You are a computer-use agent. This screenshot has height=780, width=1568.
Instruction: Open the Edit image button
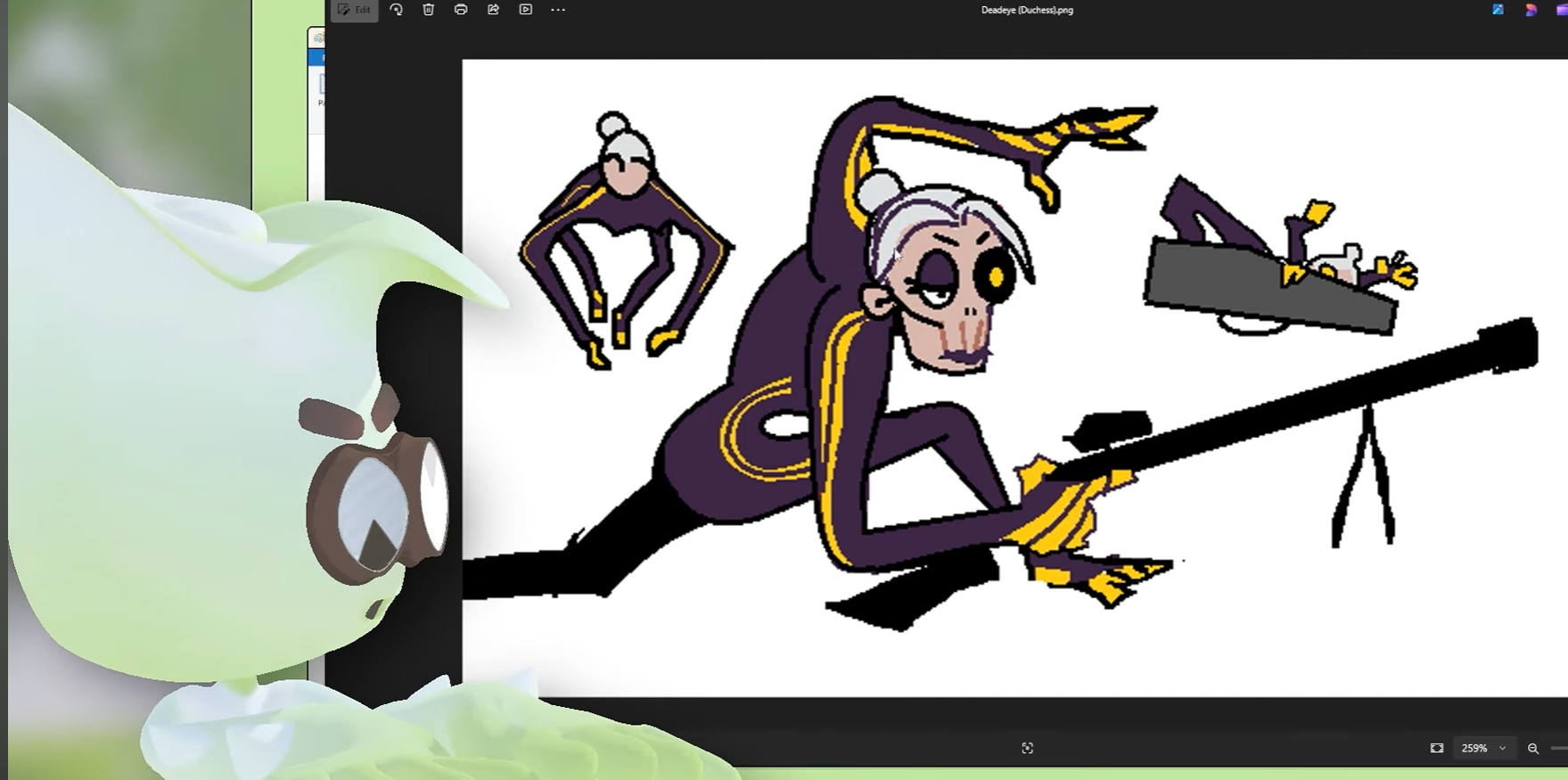[x=354, y=10]
